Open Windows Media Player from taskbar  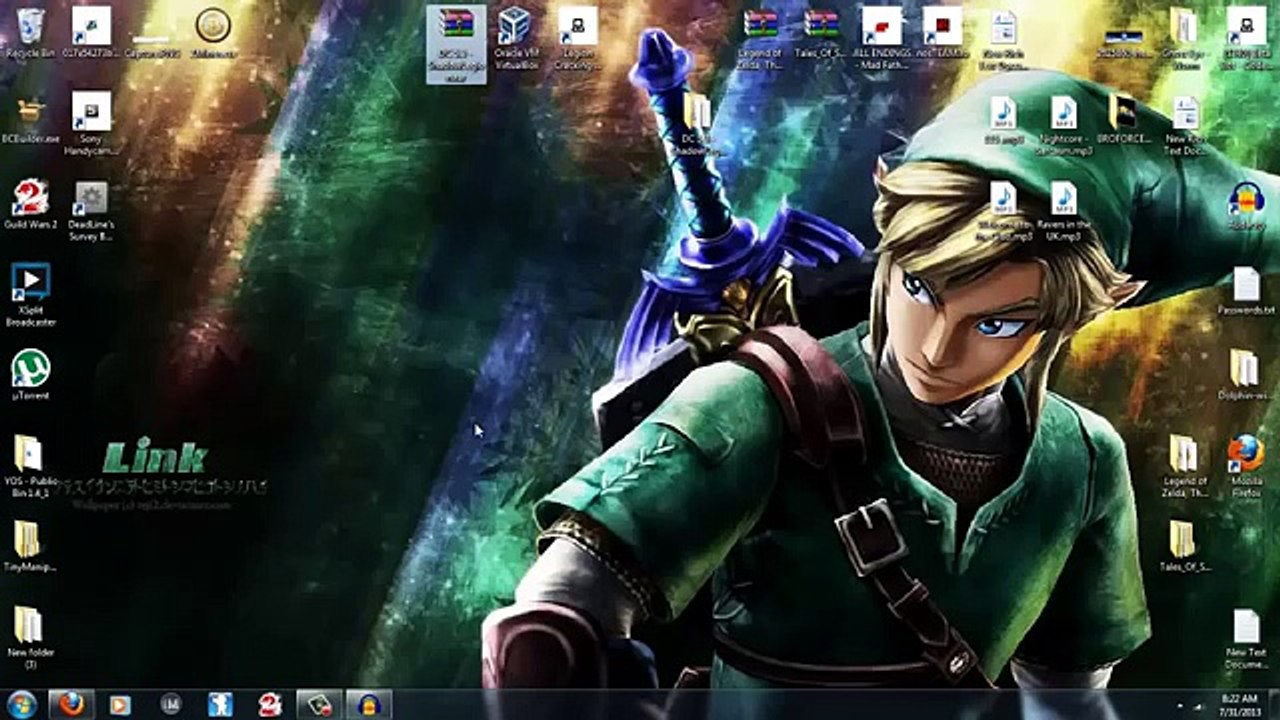(x=120, y=704)
